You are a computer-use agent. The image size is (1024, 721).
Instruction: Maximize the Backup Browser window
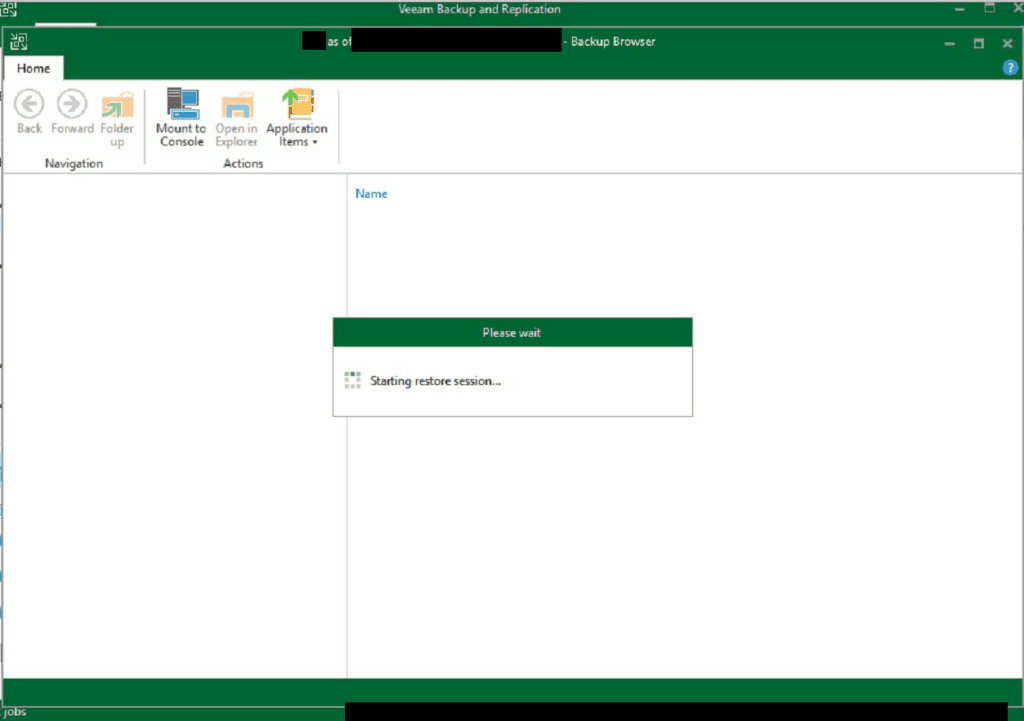point(979,43)
